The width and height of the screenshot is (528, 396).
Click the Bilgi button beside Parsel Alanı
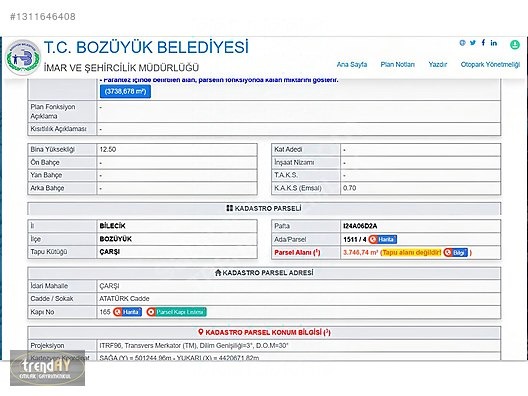point(456,253)
